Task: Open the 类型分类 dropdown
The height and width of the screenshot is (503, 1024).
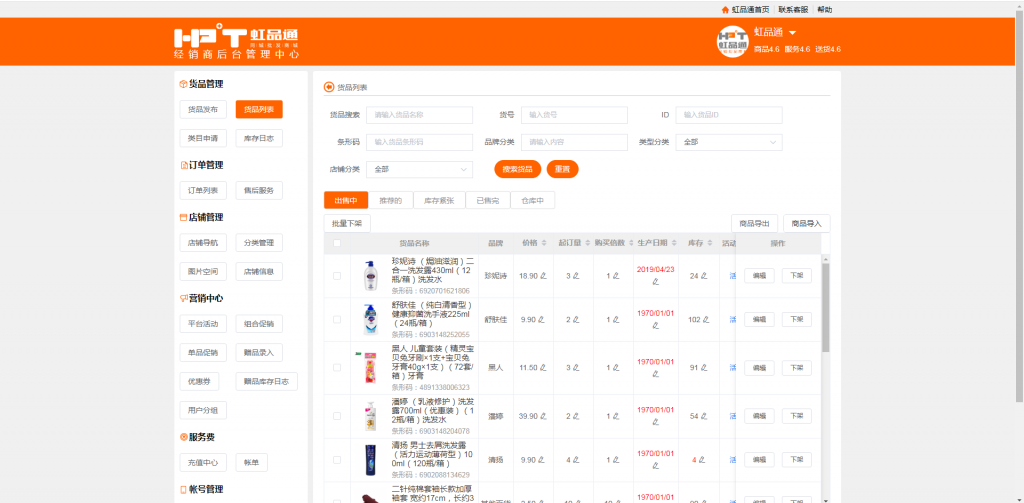Action: pos(728,142)
